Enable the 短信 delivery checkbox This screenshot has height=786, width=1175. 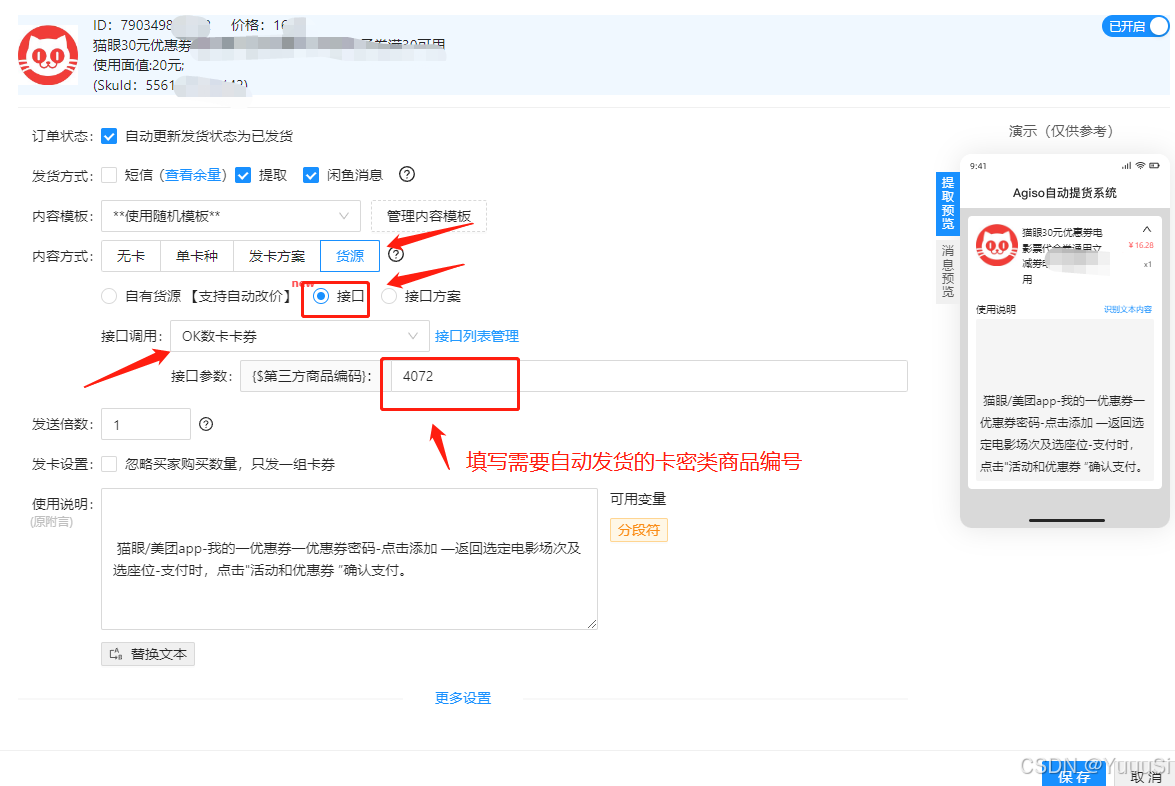pos(109,175)
